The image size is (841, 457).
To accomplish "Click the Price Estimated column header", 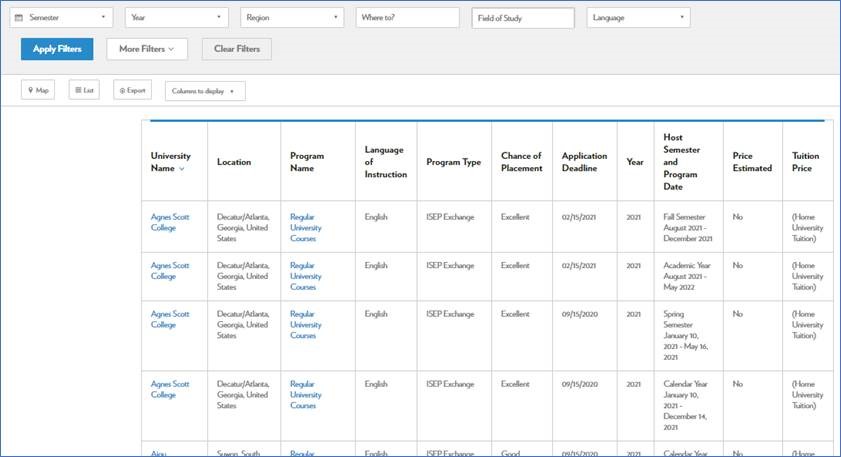I will (752, 162).
